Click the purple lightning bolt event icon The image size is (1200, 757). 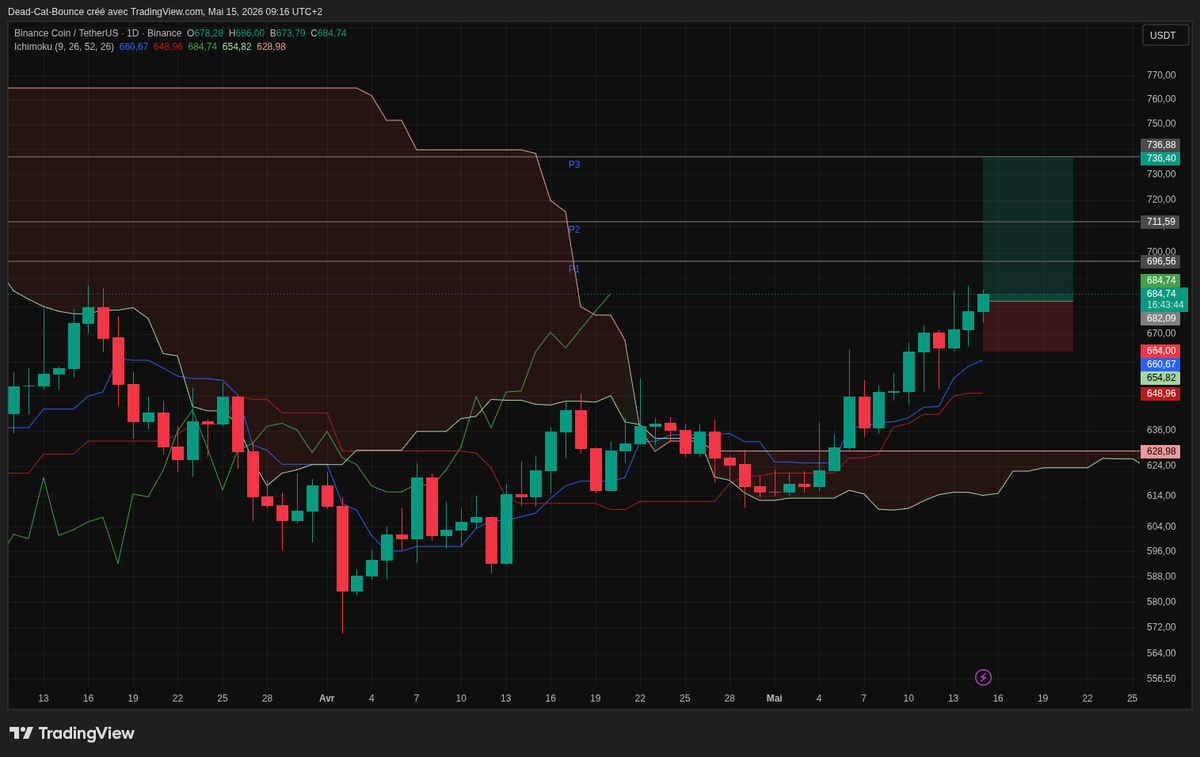coord(983,677)
